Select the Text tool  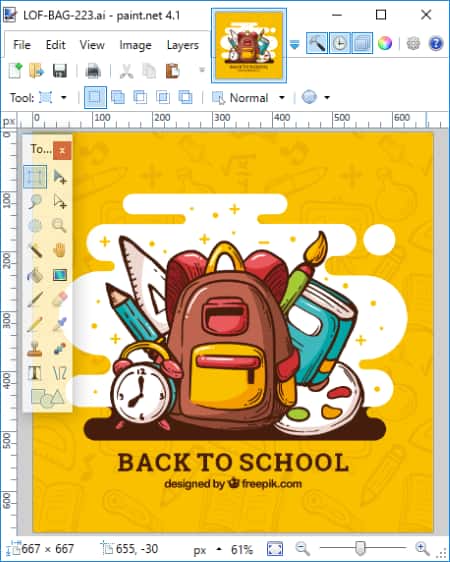click(x=35, y=373)
